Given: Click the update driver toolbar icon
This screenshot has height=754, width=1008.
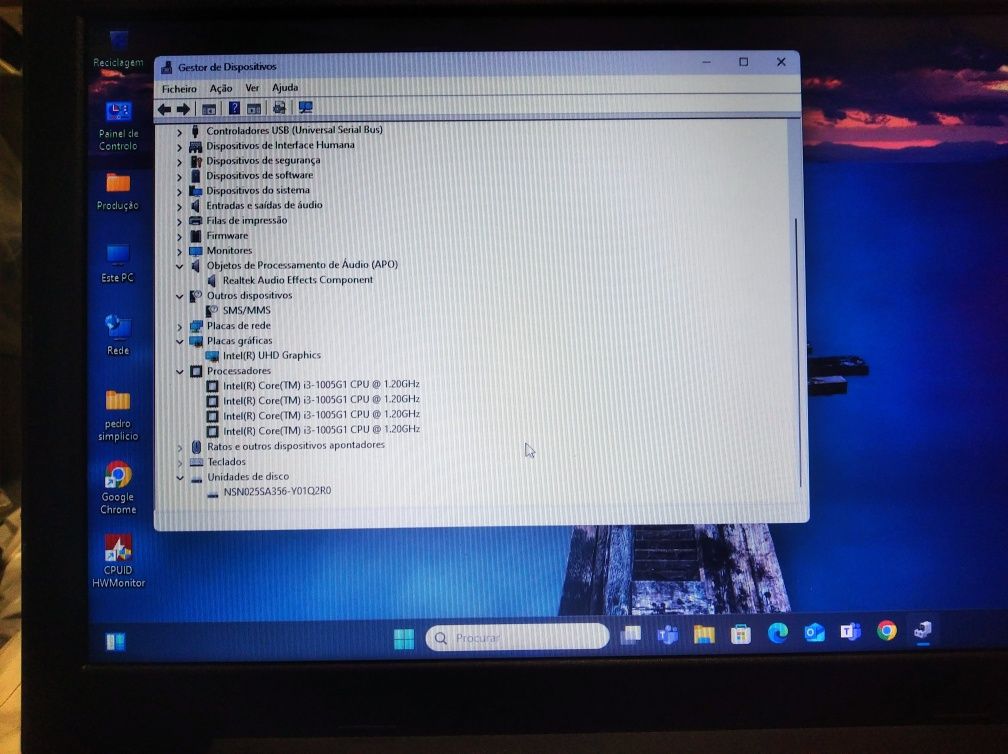Looking at the screenshot, I should (279, 108).
